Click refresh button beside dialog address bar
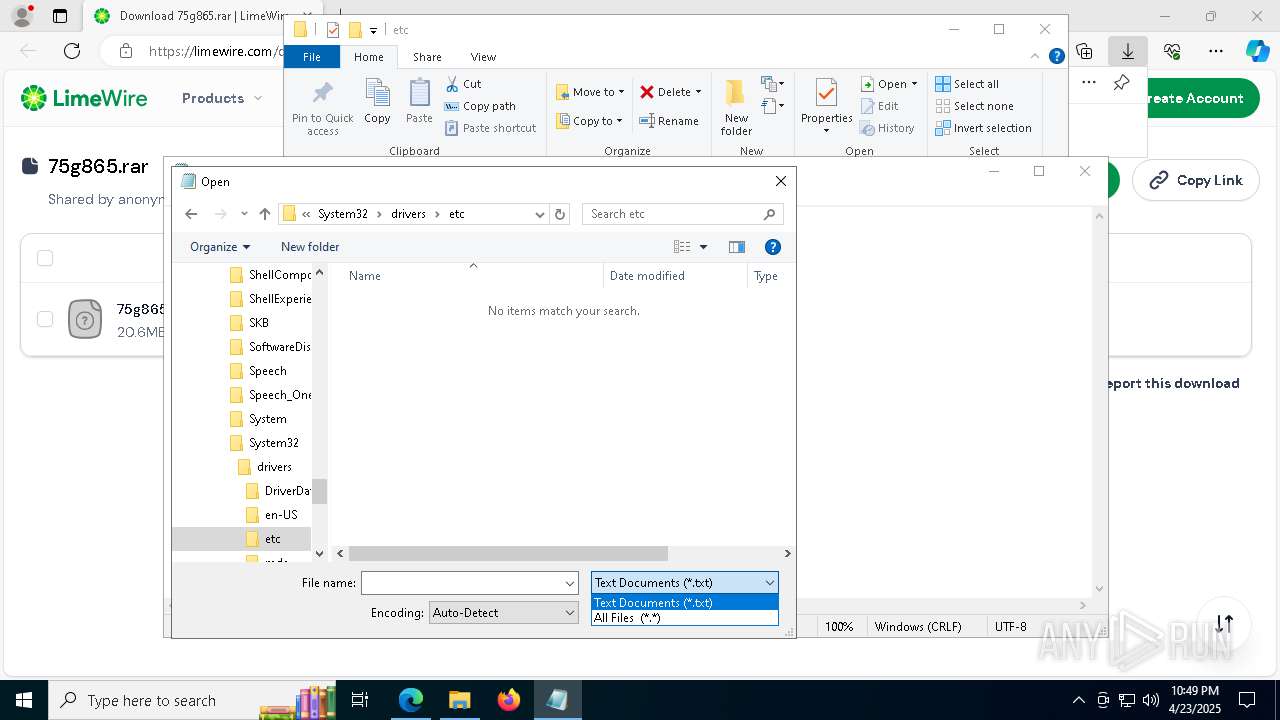This screenshot has height=720, width=1280. point(560,214)
